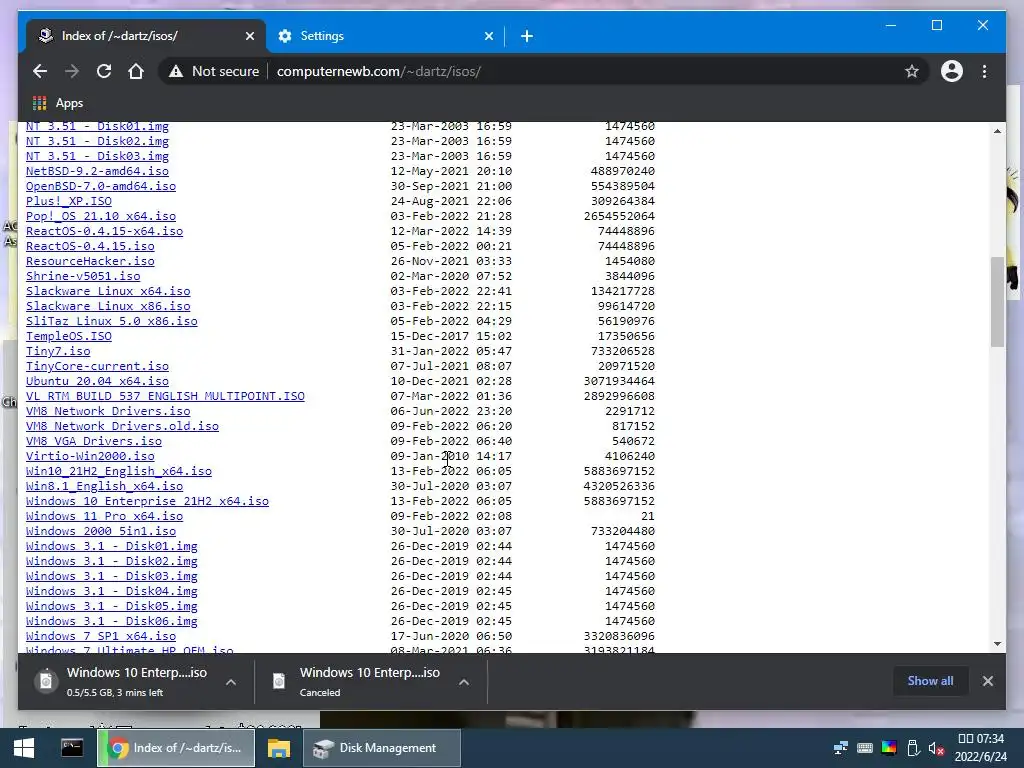This screenshot has height=768, width=1024.
Task: Switch to the Settings tab
Action: (x=385, y=36)
